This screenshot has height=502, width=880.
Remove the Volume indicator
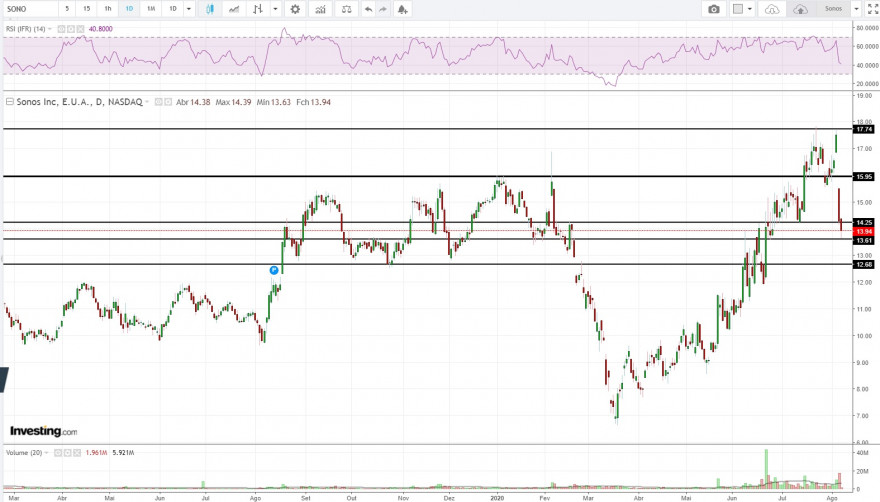(x=76, y=453)
